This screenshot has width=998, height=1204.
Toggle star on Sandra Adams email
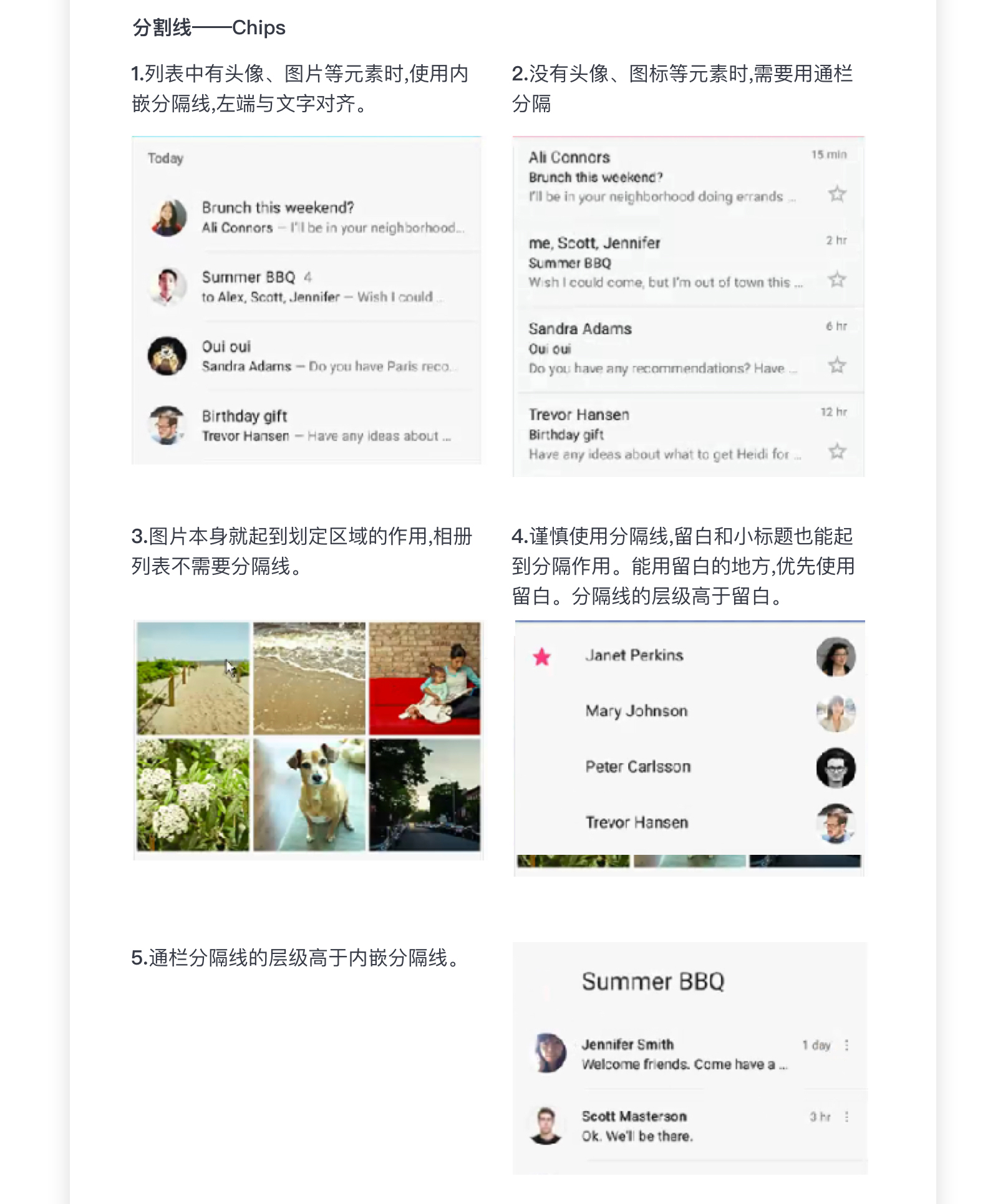pos(837,365)
